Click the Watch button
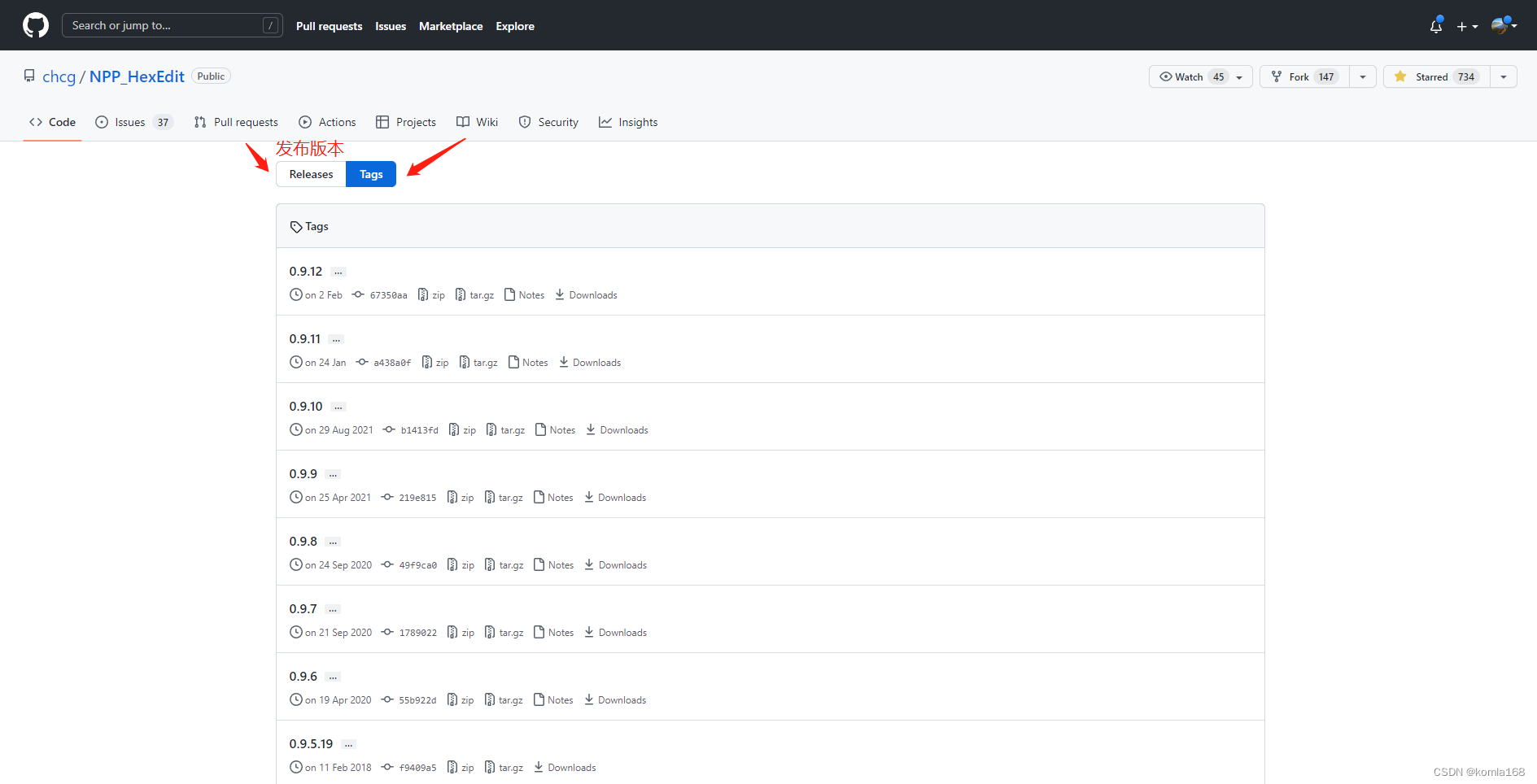Viewport: 1537px width, 784px height. [1200, 76]
